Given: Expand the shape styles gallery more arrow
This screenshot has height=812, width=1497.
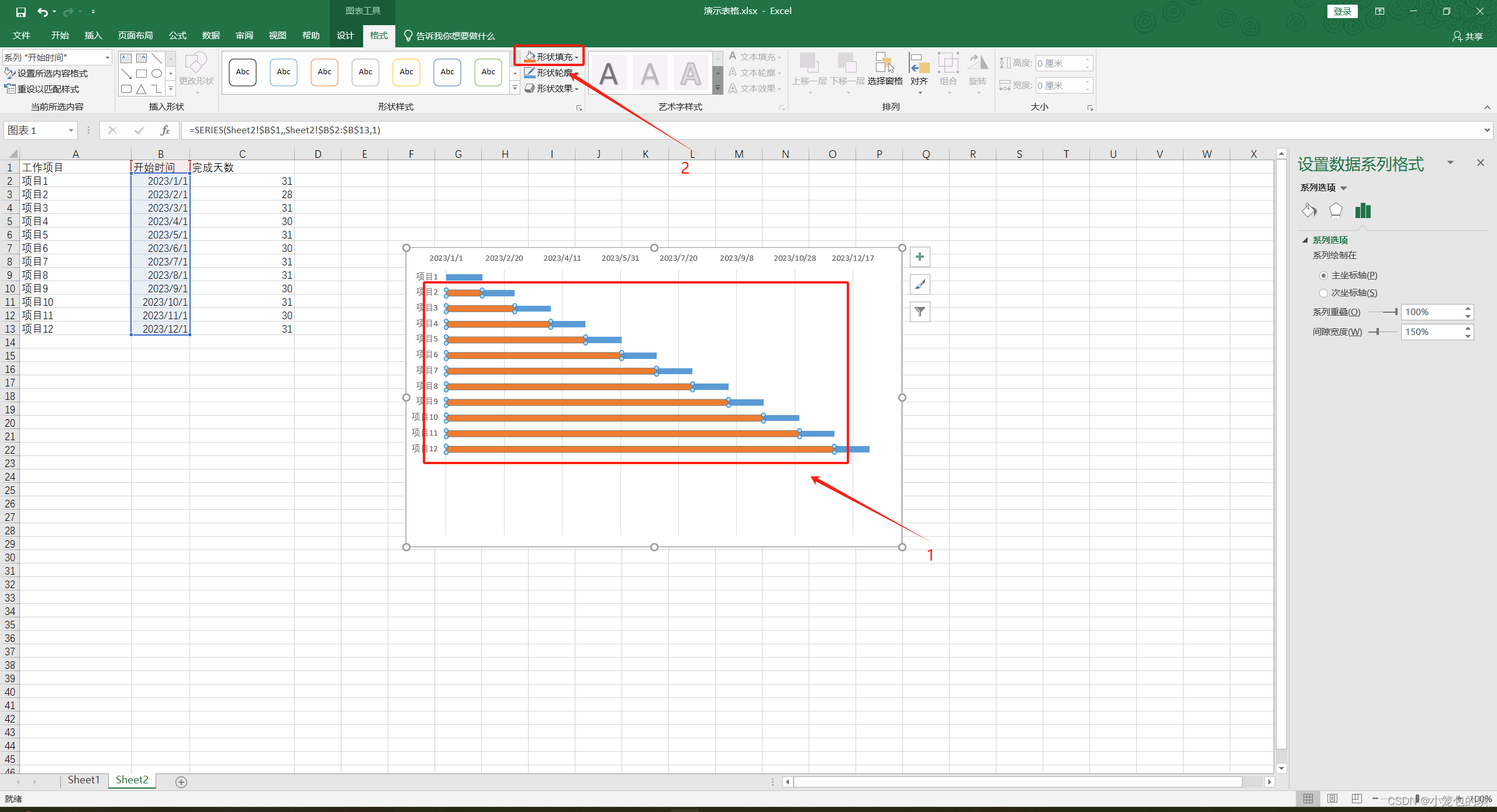Looking at the screenshot, I should pos(515,88).
